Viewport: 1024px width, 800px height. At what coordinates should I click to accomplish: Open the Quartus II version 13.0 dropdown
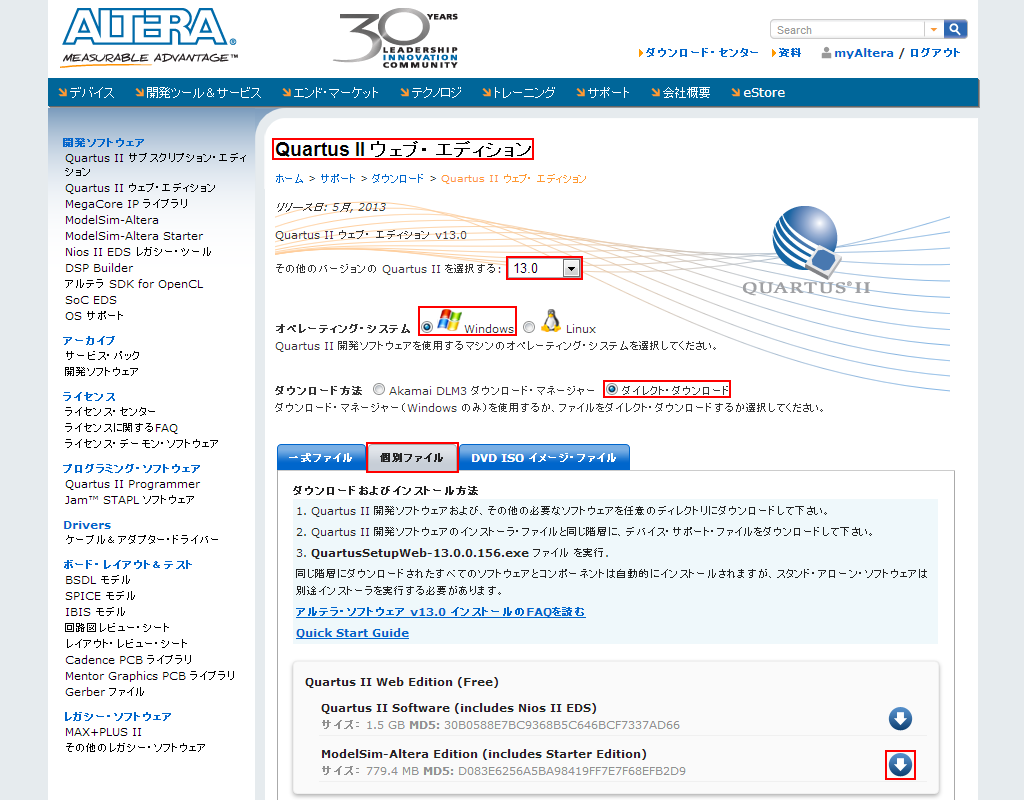544,268
